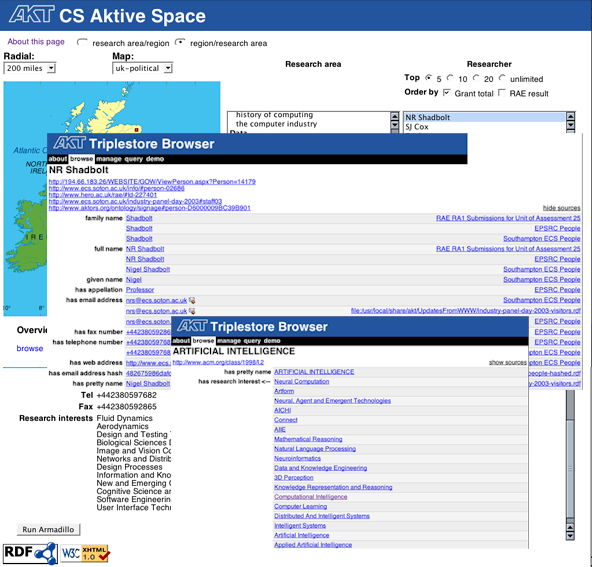This screenshot has height=567, width=592.
Task: Open the Neuroinformatics link
Action: [x=298, y=459]
